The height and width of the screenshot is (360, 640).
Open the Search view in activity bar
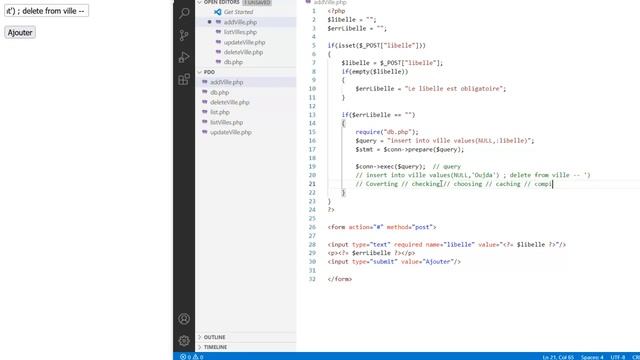click(x=184, y=13)
